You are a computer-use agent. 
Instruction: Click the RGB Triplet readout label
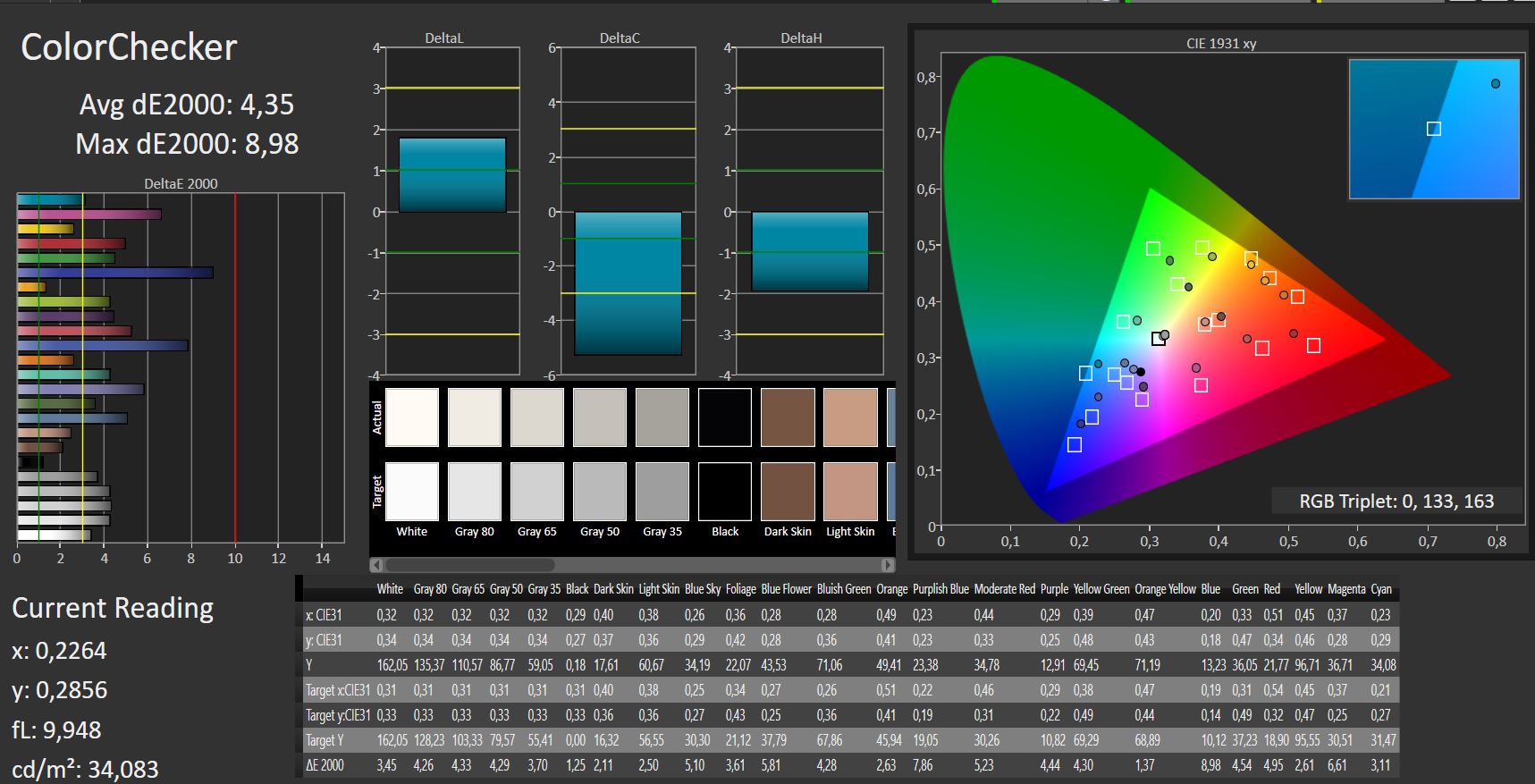(x=1396, y=502)
